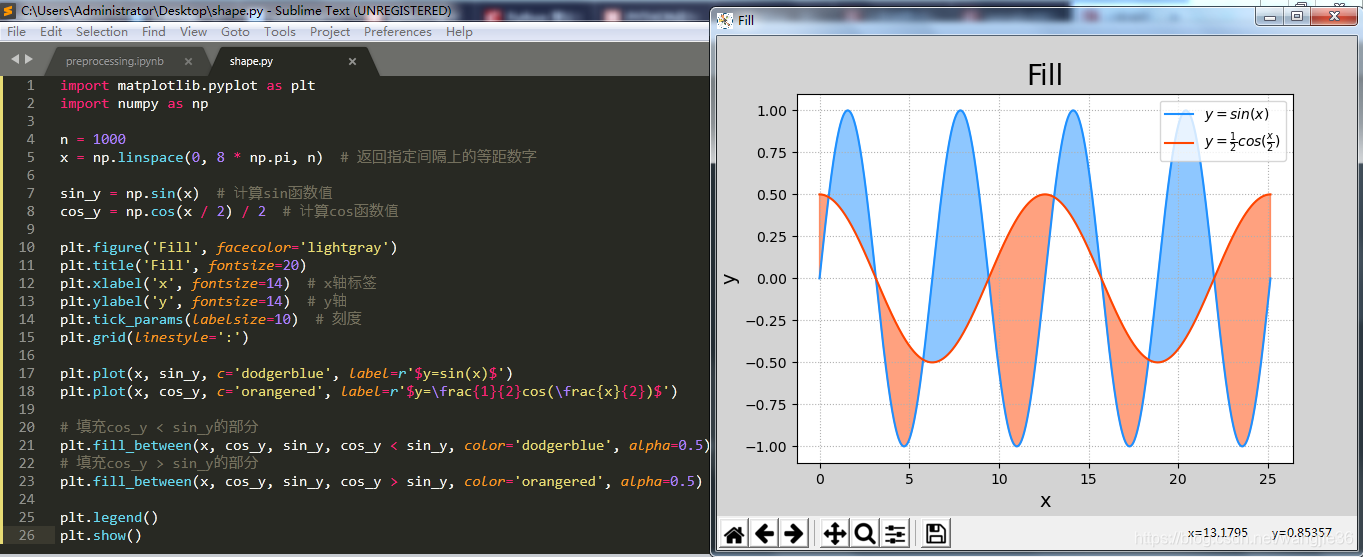Viewport: 1363px width, 557px height.
Task: Click the plot title Fill
Action: (1045, 75)
